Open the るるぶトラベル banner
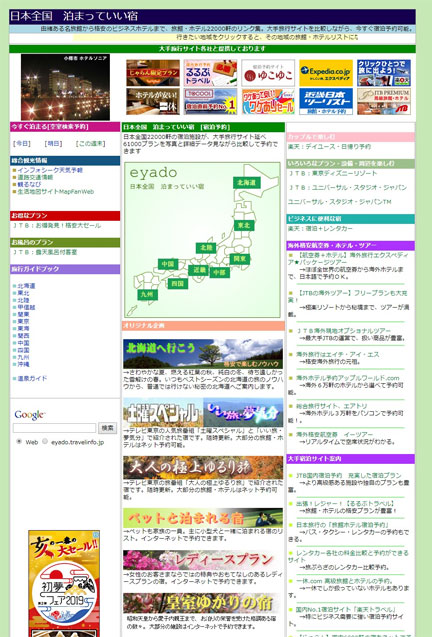 pos(210,73)
